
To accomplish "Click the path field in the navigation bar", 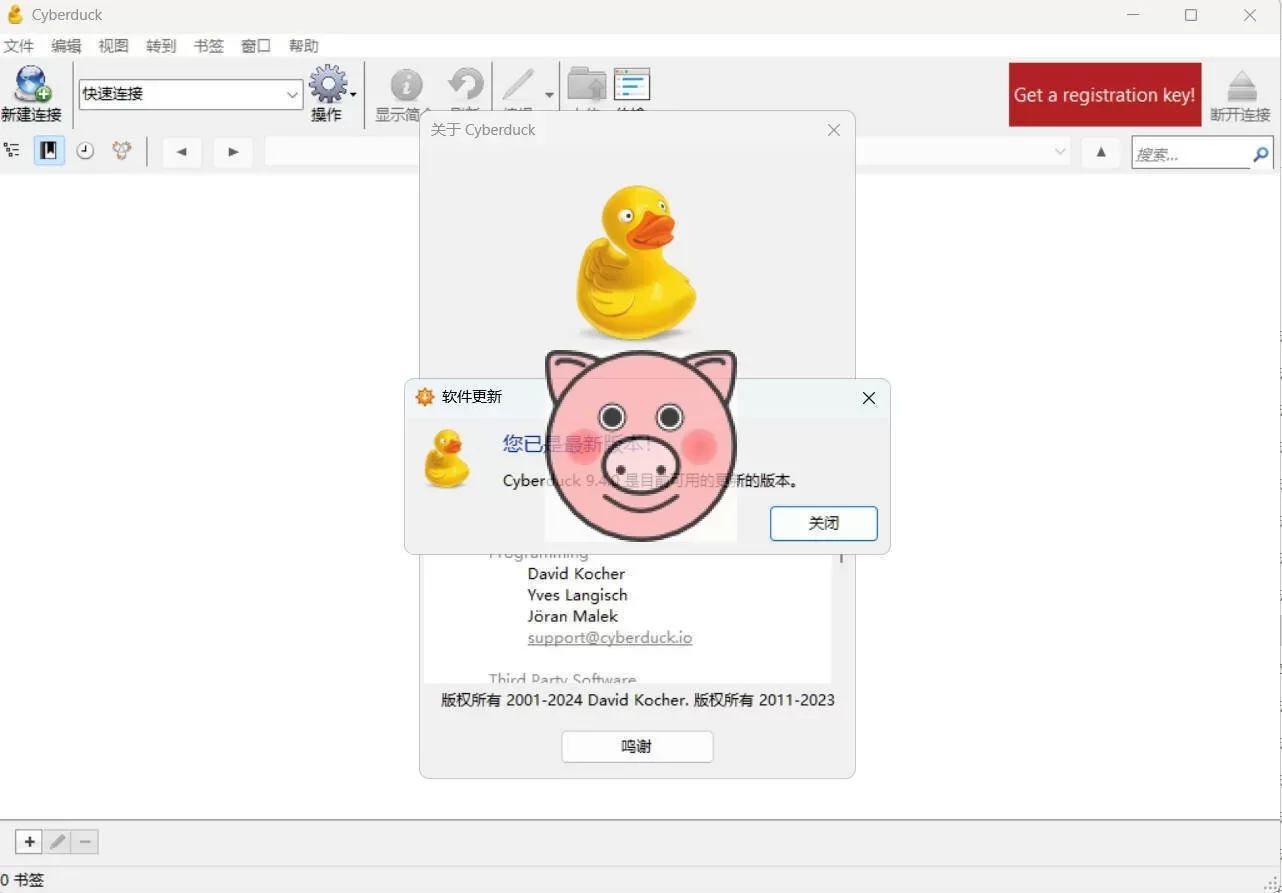I will (668, 152).
